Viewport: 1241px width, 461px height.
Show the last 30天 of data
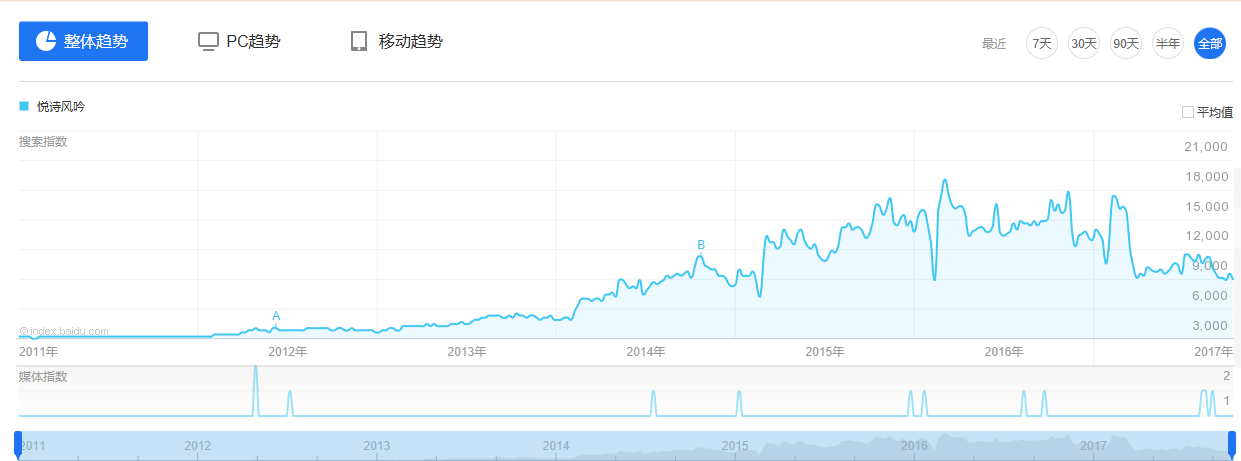point(1084,43)
